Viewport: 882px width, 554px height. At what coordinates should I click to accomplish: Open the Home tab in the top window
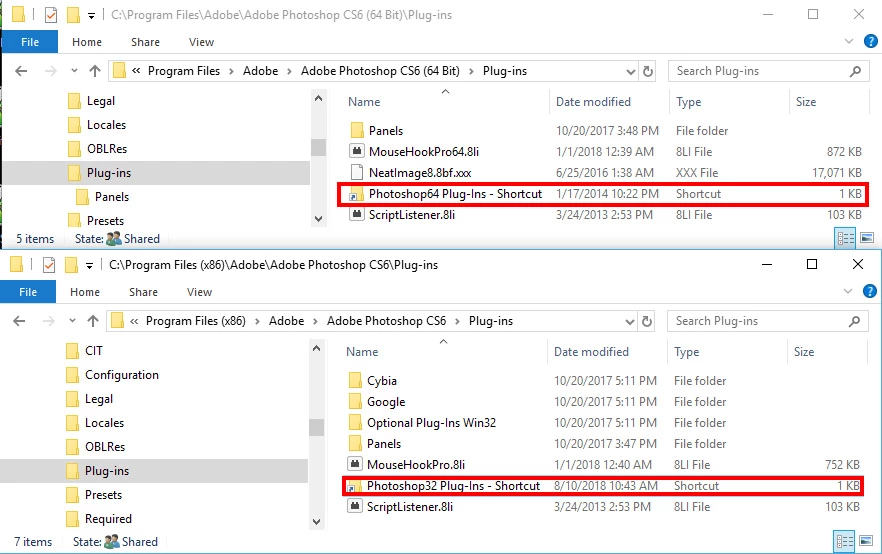coord(87,42)
